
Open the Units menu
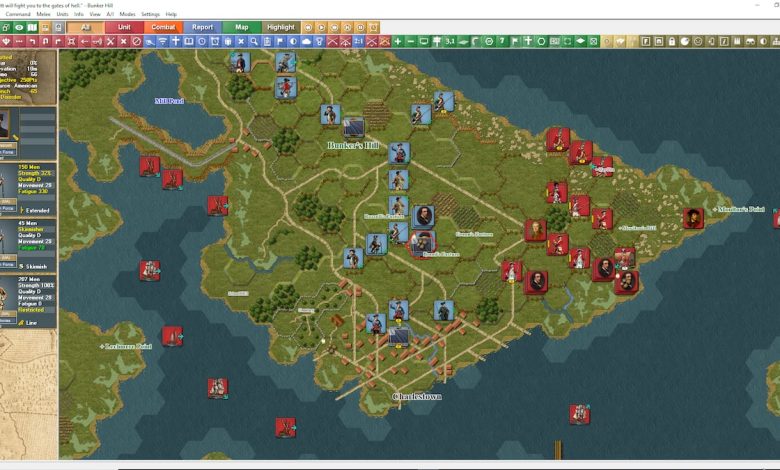pyautogui.click(x=62, y=14)
